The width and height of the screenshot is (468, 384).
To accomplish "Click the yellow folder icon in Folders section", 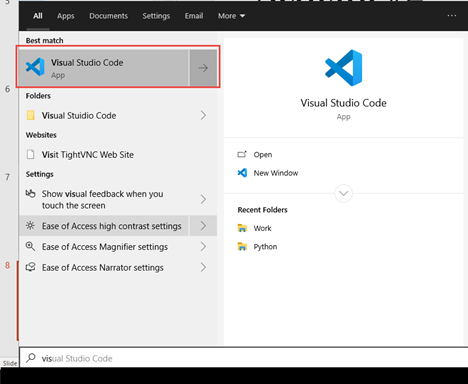I will [x=30, y=115].
